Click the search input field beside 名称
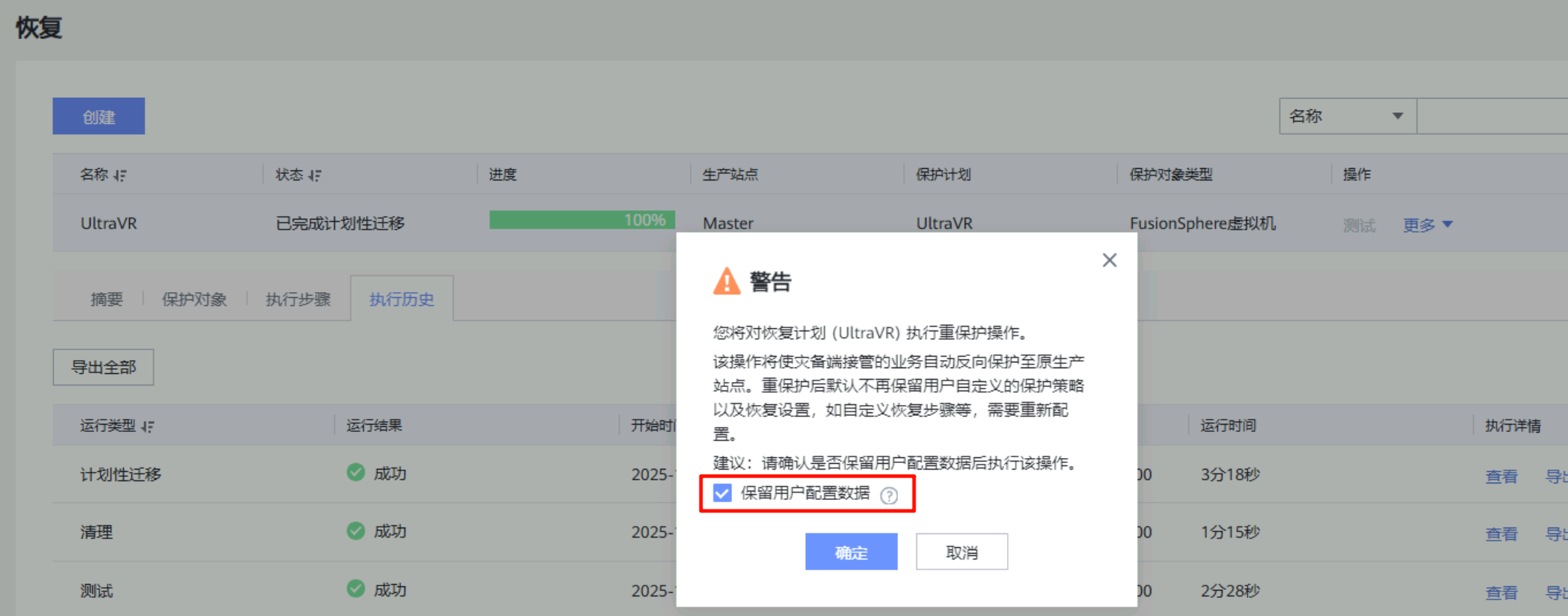1568x616 pixels. [1492, 117]
